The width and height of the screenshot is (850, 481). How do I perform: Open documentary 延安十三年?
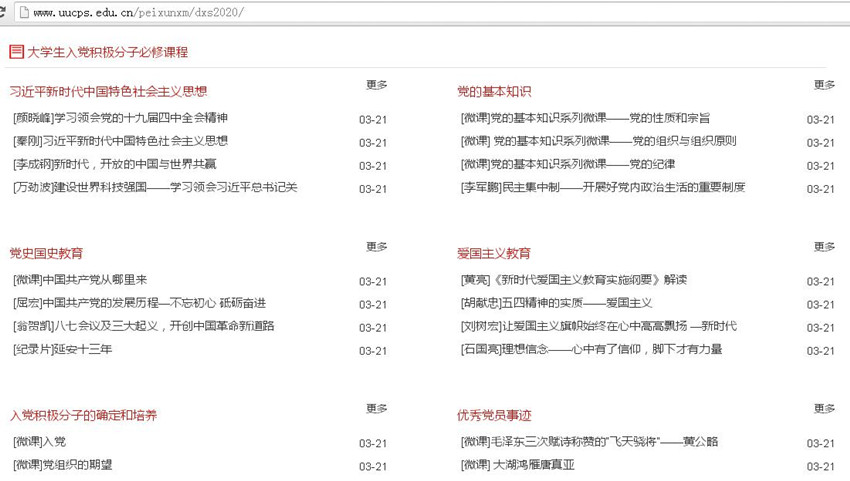63,350
